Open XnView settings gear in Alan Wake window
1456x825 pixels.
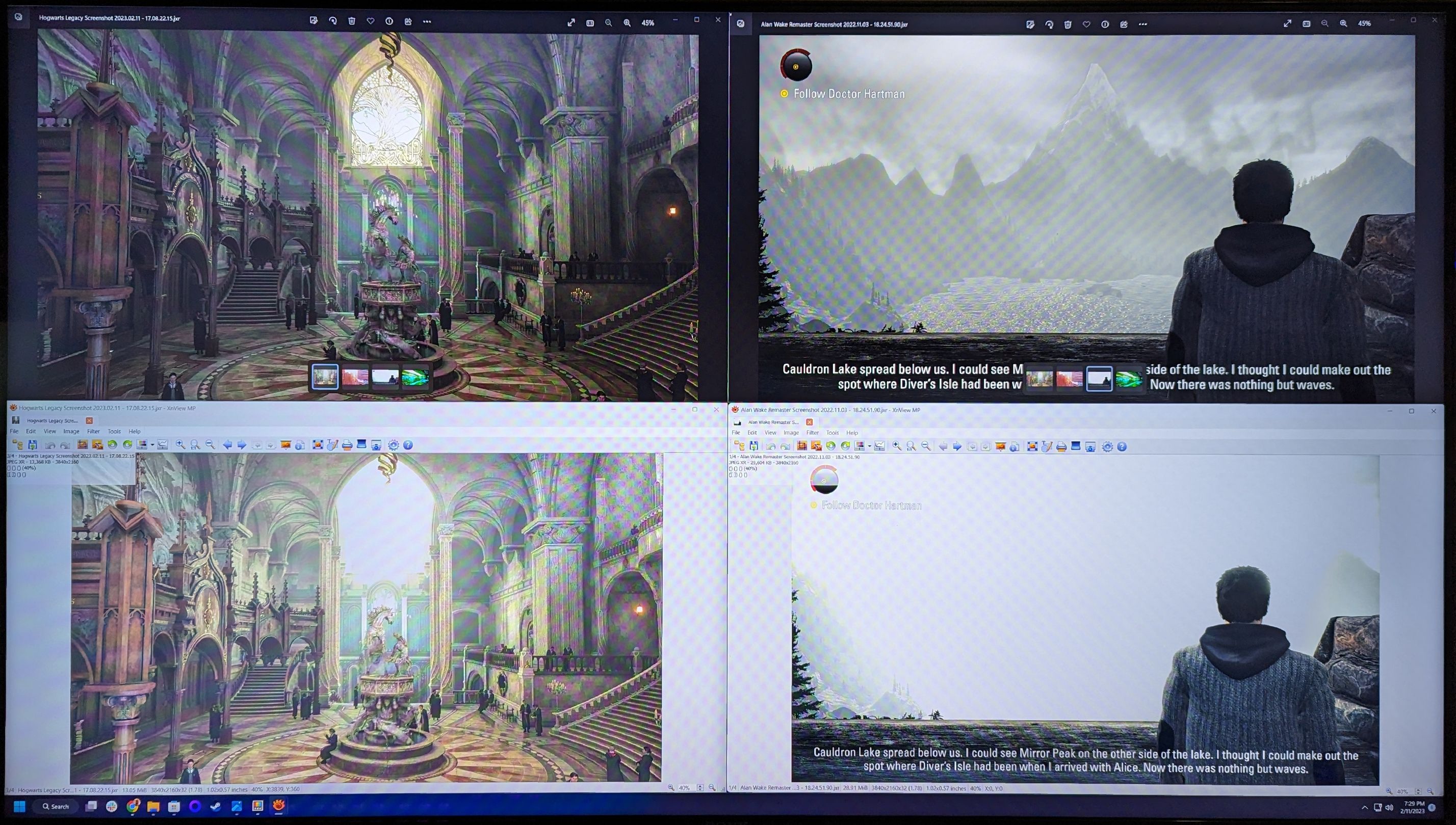point(1107,446)
